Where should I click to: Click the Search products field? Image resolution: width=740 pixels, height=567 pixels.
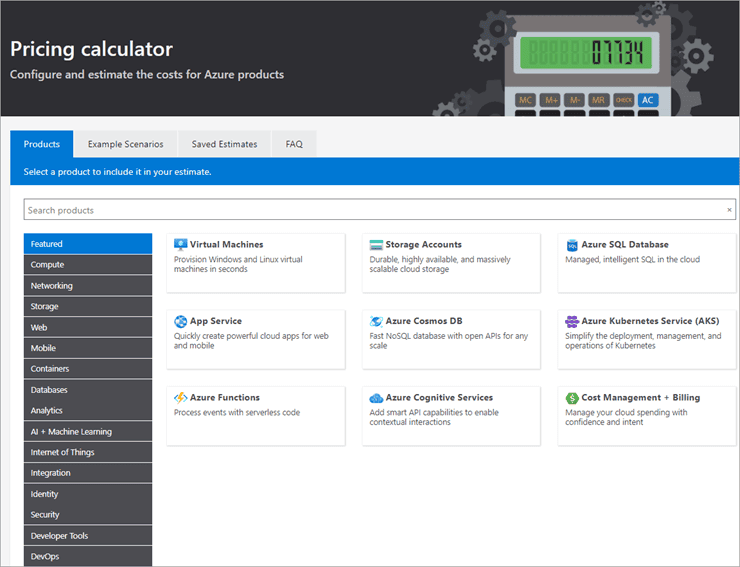pyautogui.click(x=379, y=210)
